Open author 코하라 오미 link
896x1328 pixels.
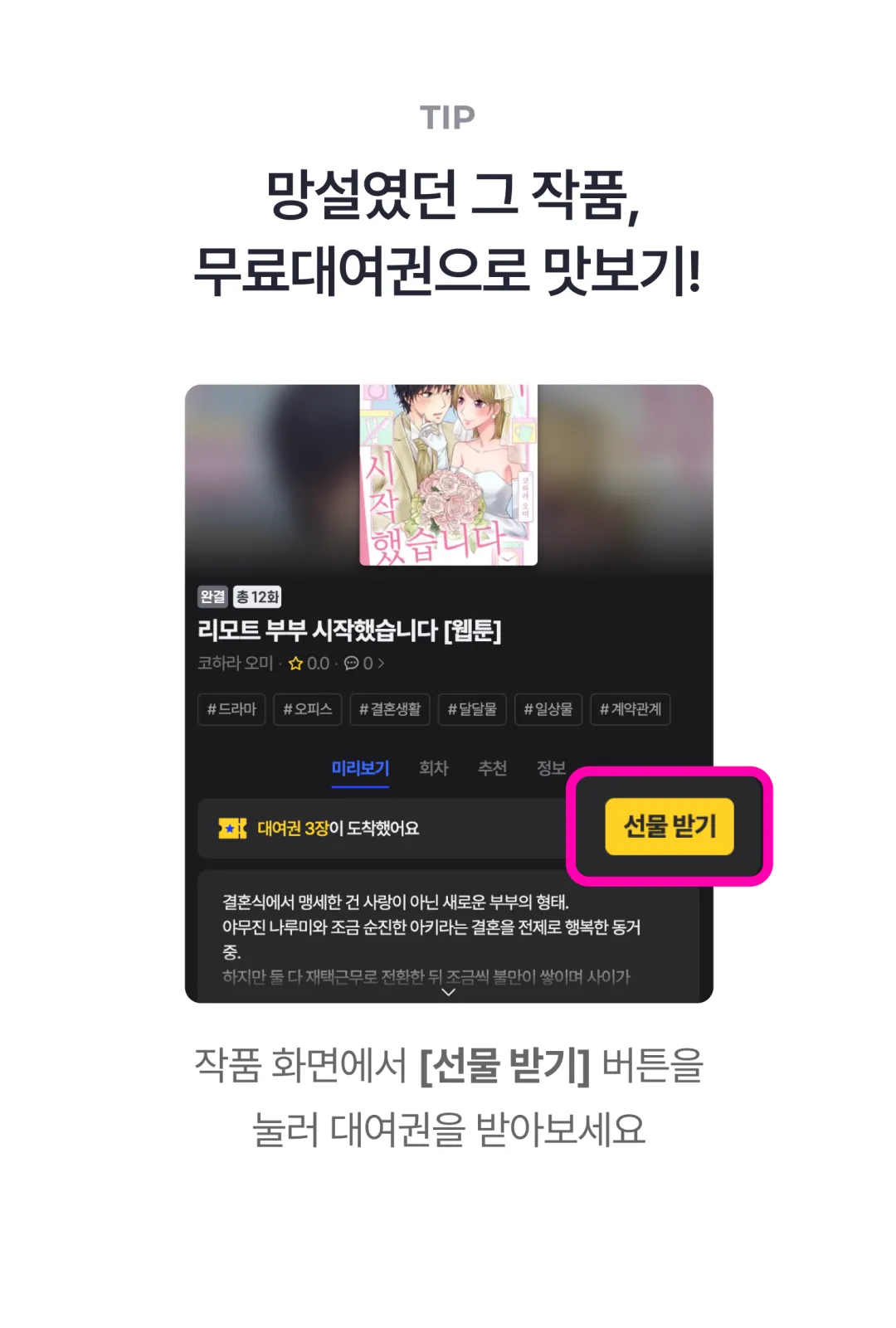tap(235, 664)
